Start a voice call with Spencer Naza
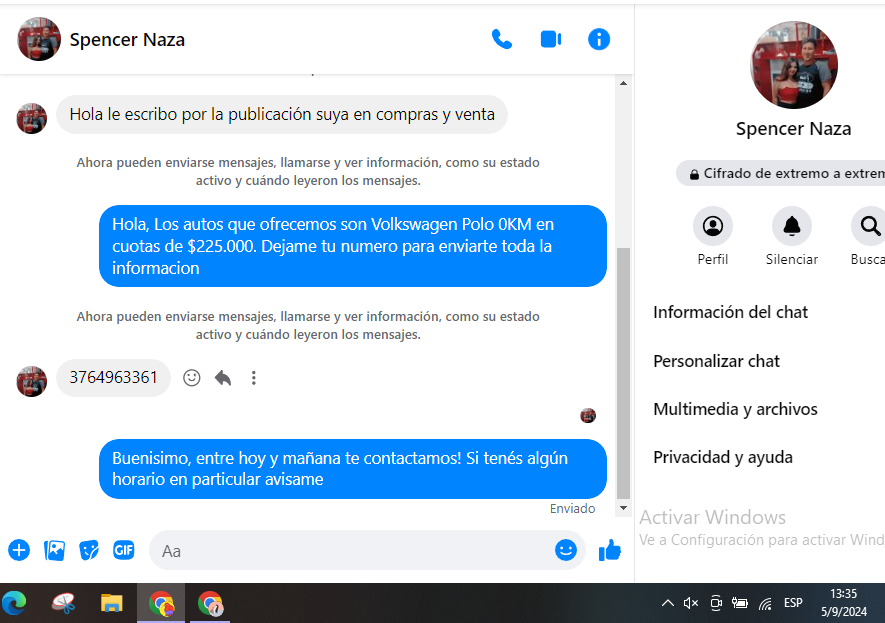The width and height of the screenshot is (885, 623). [x=501, y=39]
